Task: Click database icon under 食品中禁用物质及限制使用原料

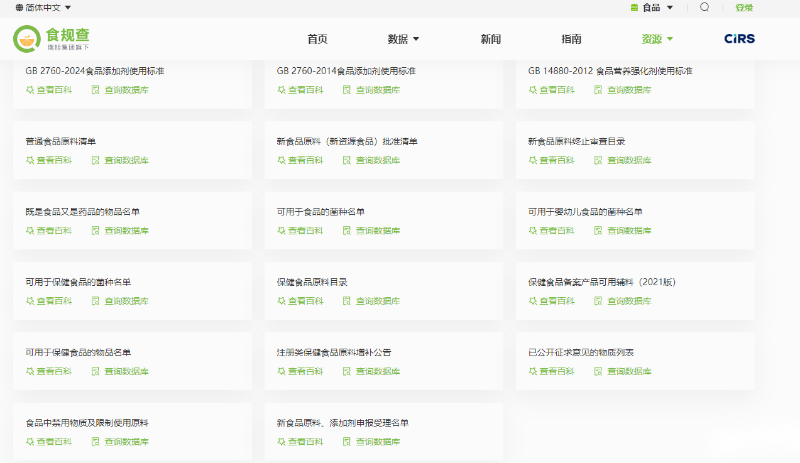Action: (x=95, y=442)
